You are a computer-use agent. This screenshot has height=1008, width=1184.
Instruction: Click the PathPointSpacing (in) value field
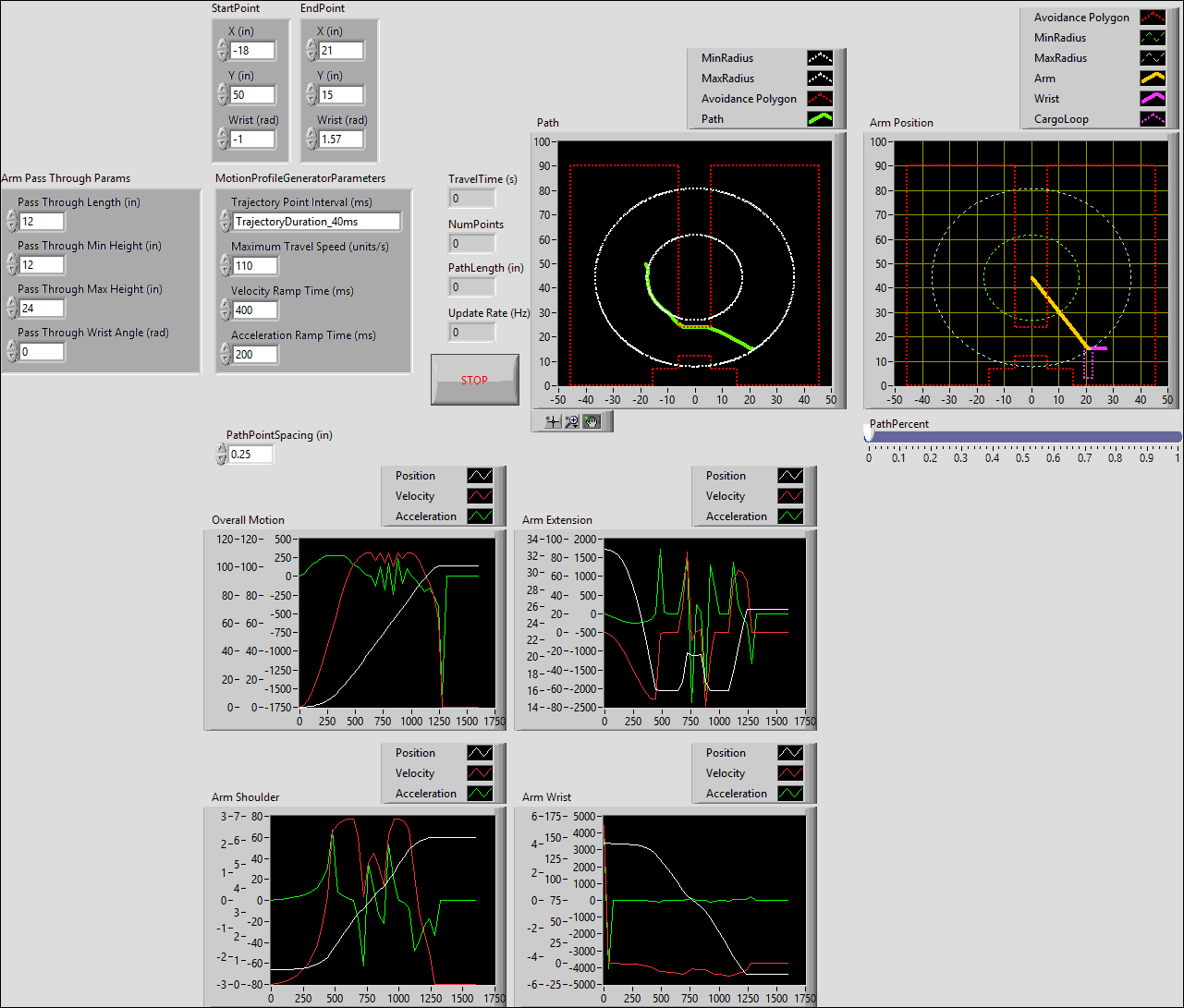250,455
